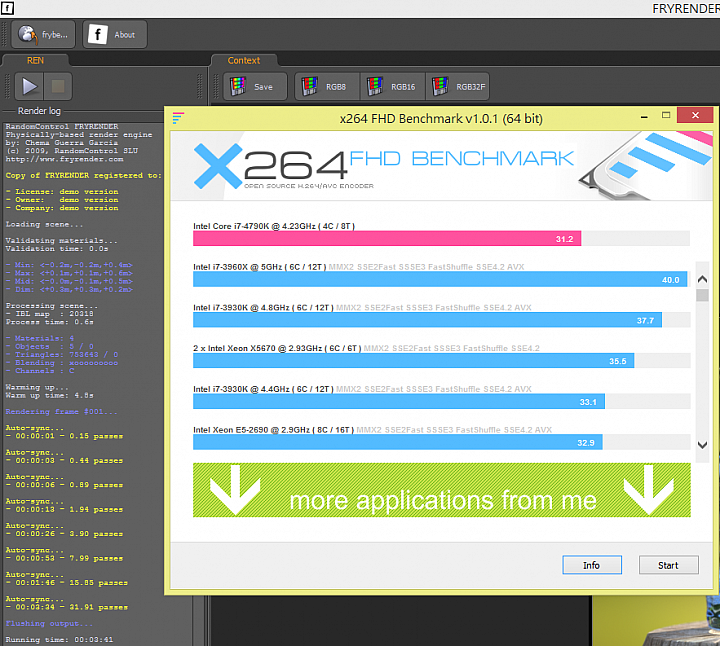Click the i7-3960X 40.0 result bar
This screenshot has height=646, width=720.
pos(440,280)
